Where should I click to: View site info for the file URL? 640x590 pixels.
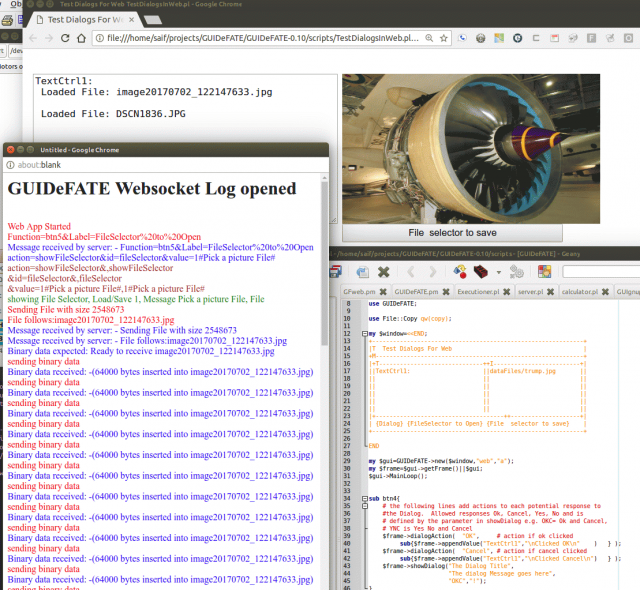coord(99,38)
